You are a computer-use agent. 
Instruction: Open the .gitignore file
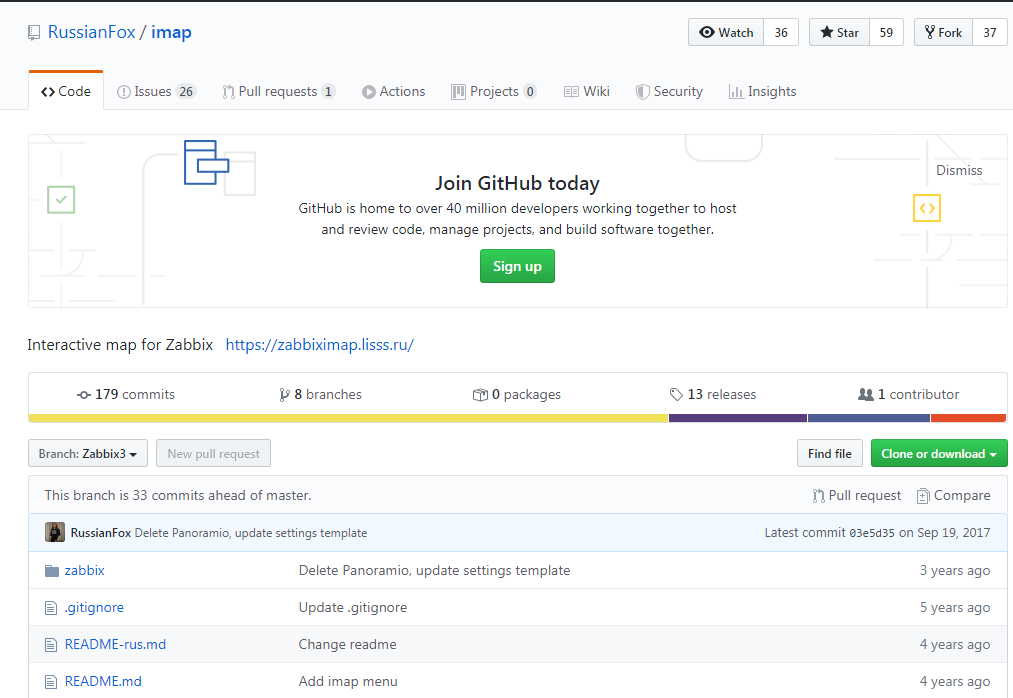click(x=94, y=608)
